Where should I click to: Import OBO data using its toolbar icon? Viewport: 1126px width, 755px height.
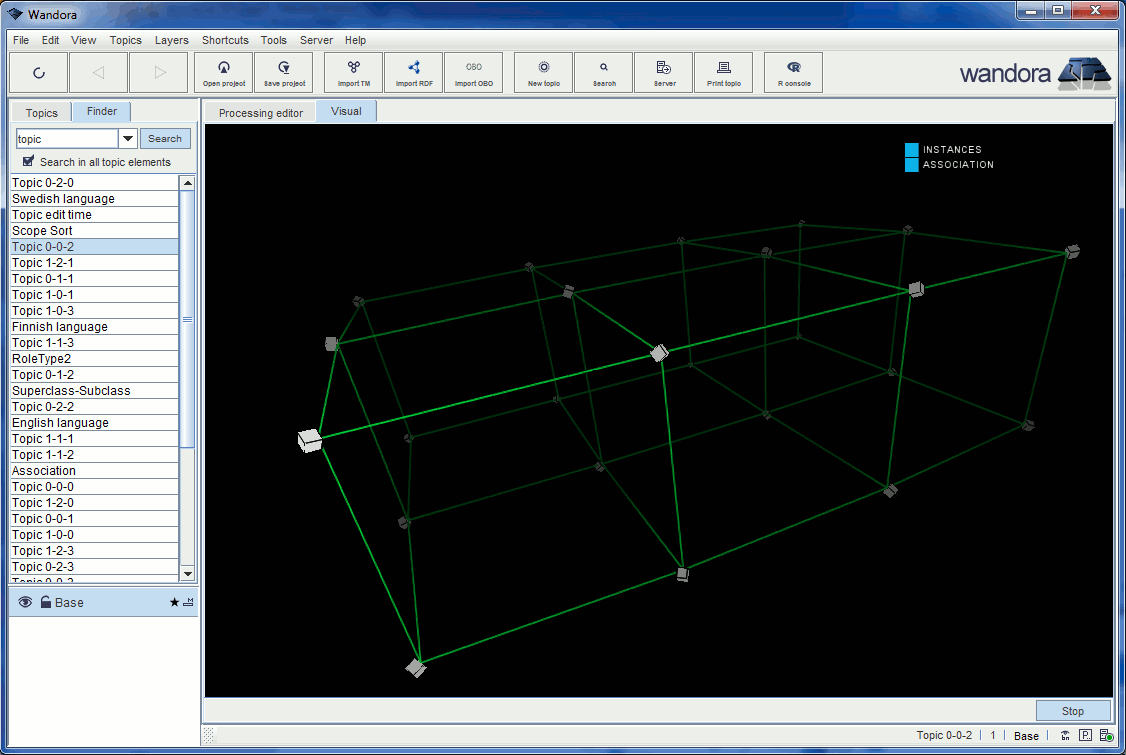pos(473,72)
